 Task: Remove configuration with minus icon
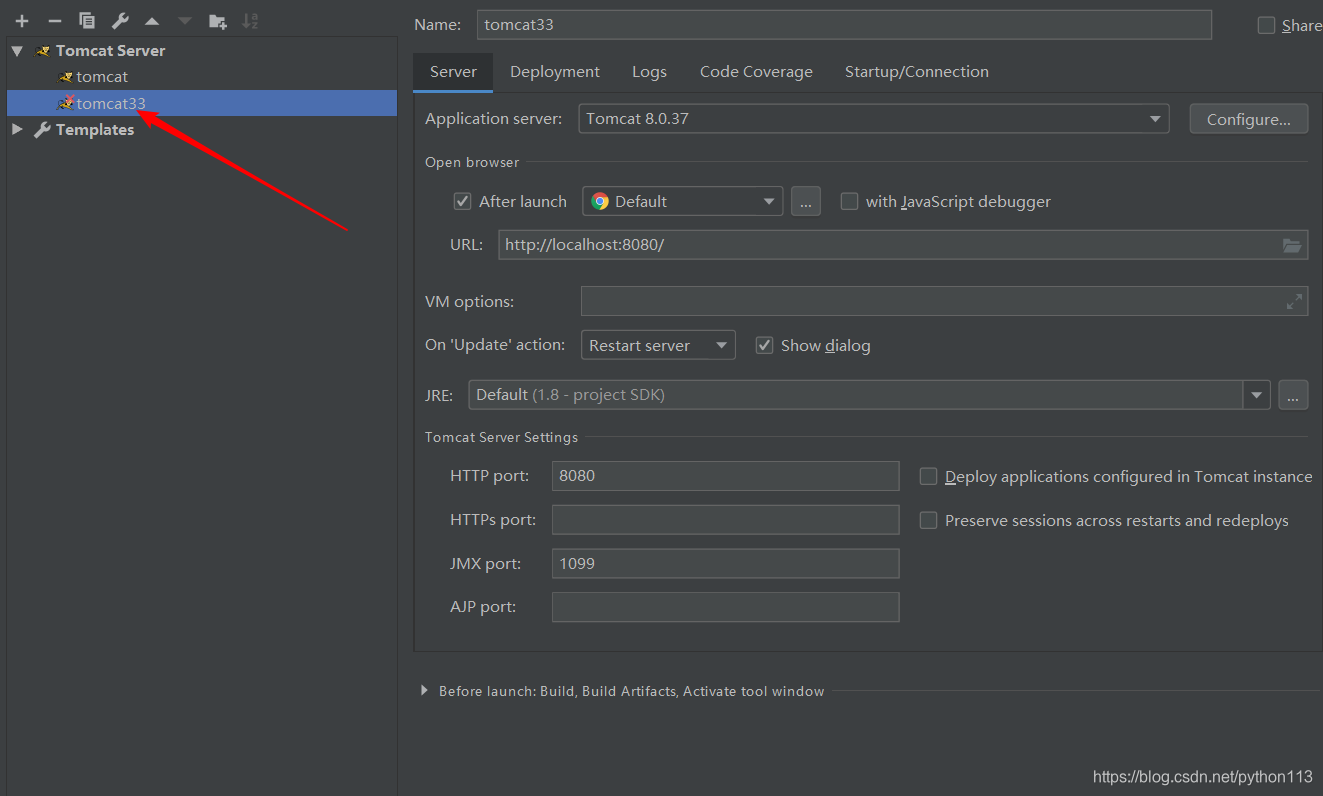point(55,21)
